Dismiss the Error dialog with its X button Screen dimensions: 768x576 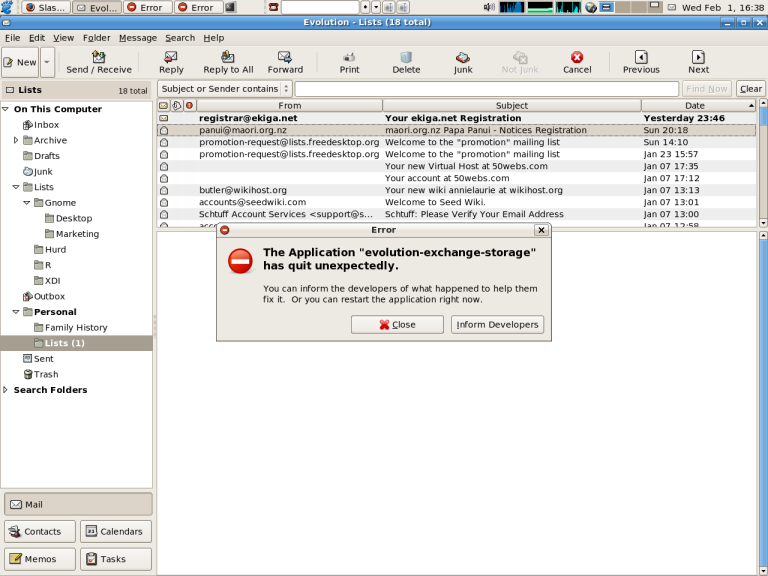(541, 230)
